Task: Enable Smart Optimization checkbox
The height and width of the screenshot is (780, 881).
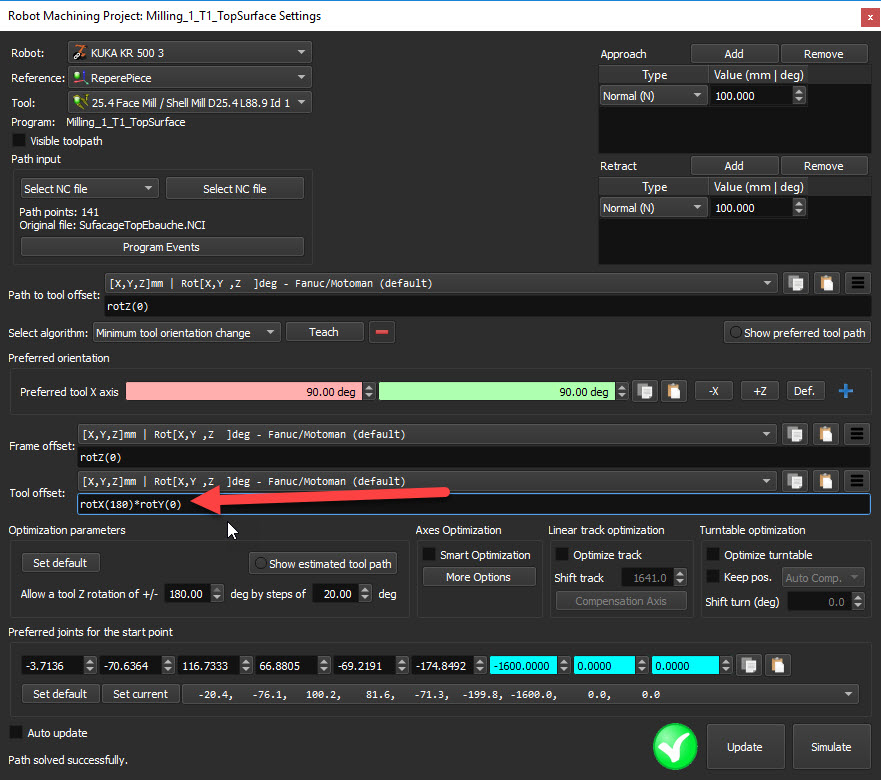Action: (429, 555)
